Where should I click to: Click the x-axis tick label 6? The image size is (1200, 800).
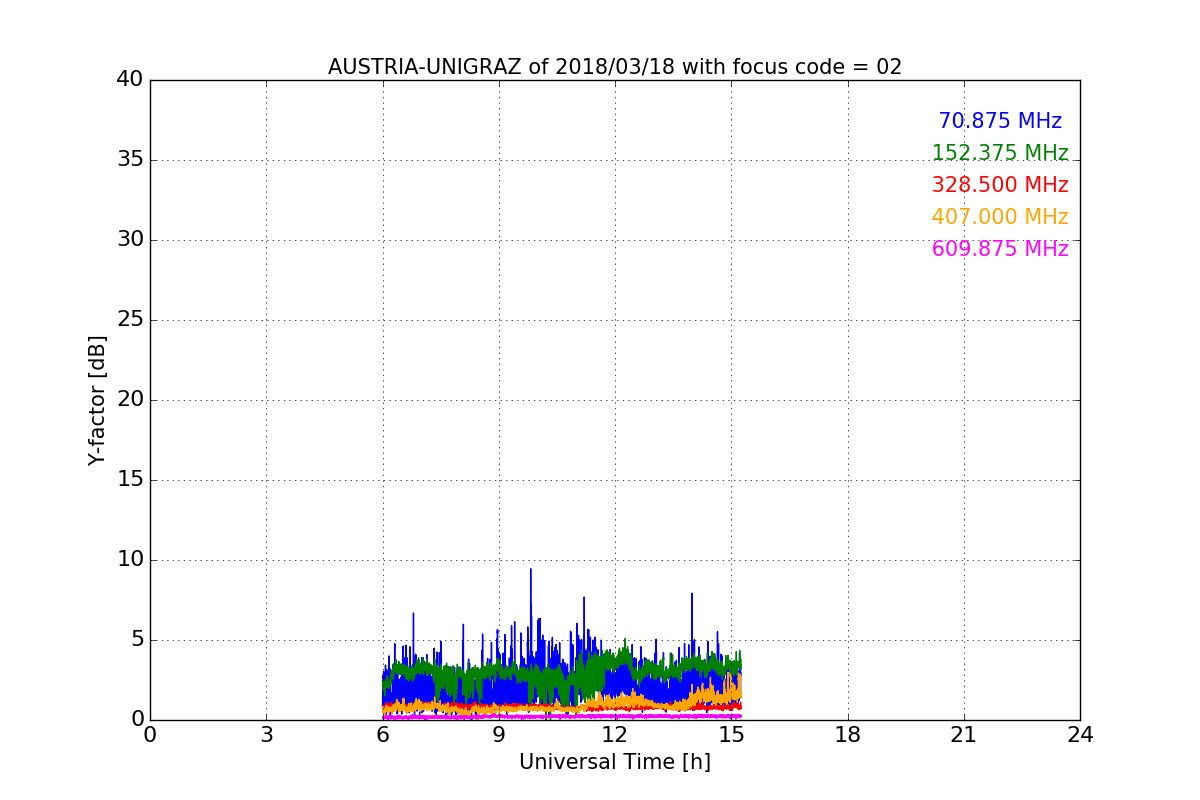coord(383,735)
